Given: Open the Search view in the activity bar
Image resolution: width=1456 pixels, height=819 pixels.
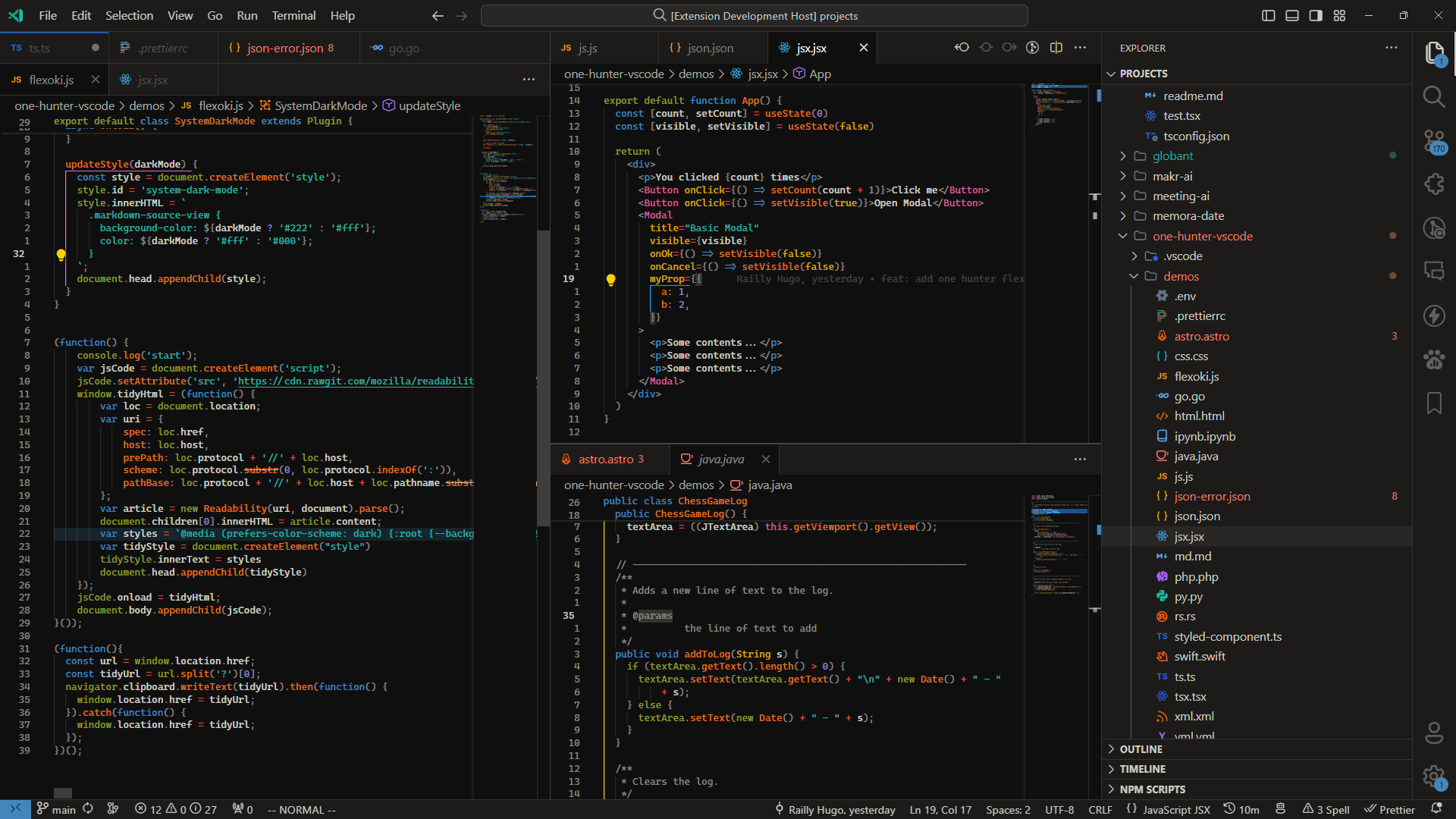Looking at the screenshot, I should click(x=1435, y=97).
